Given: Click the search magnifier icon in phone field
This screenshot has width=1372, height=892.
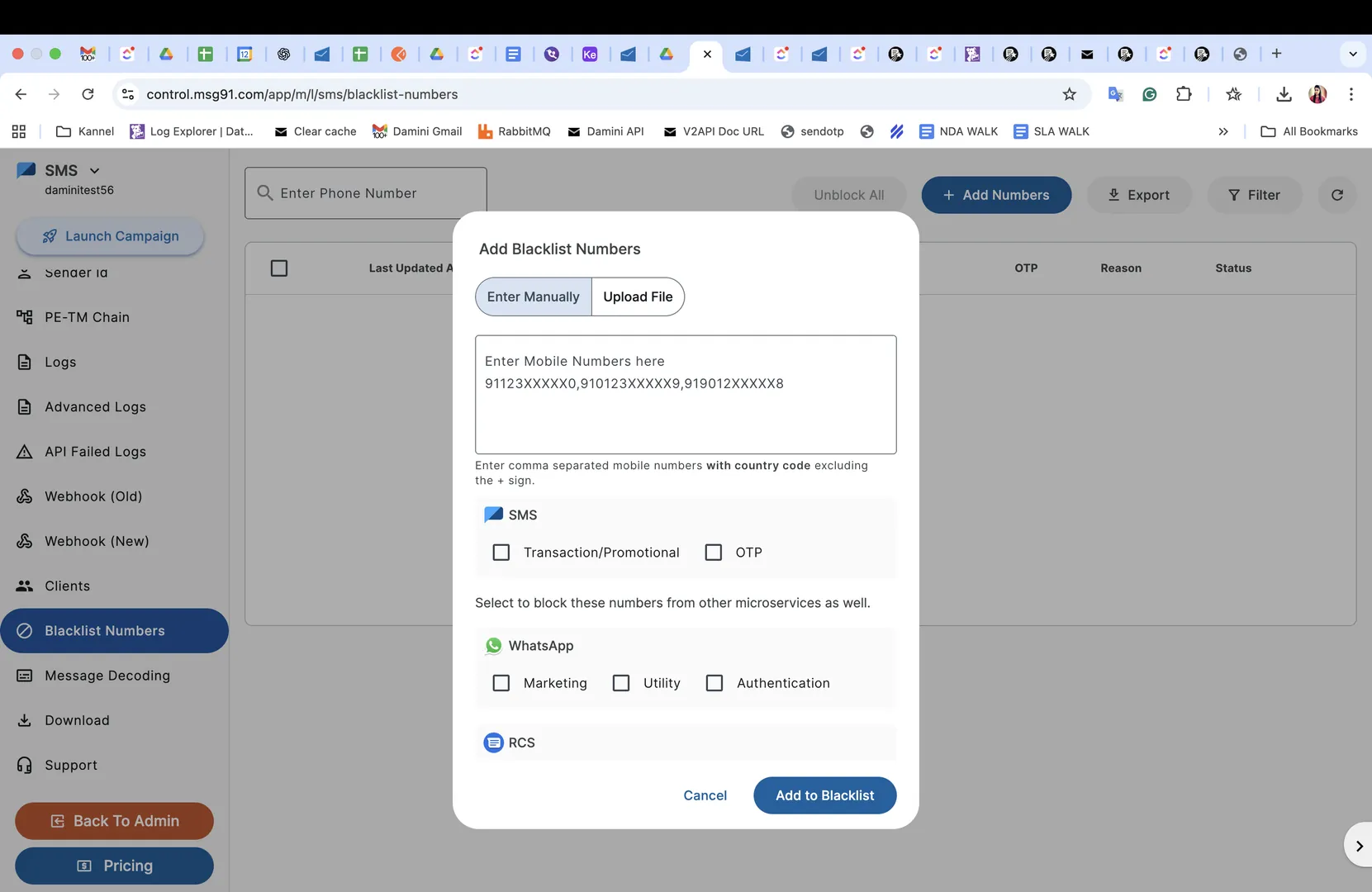Looking at the screenshot, I should (265, 193).
